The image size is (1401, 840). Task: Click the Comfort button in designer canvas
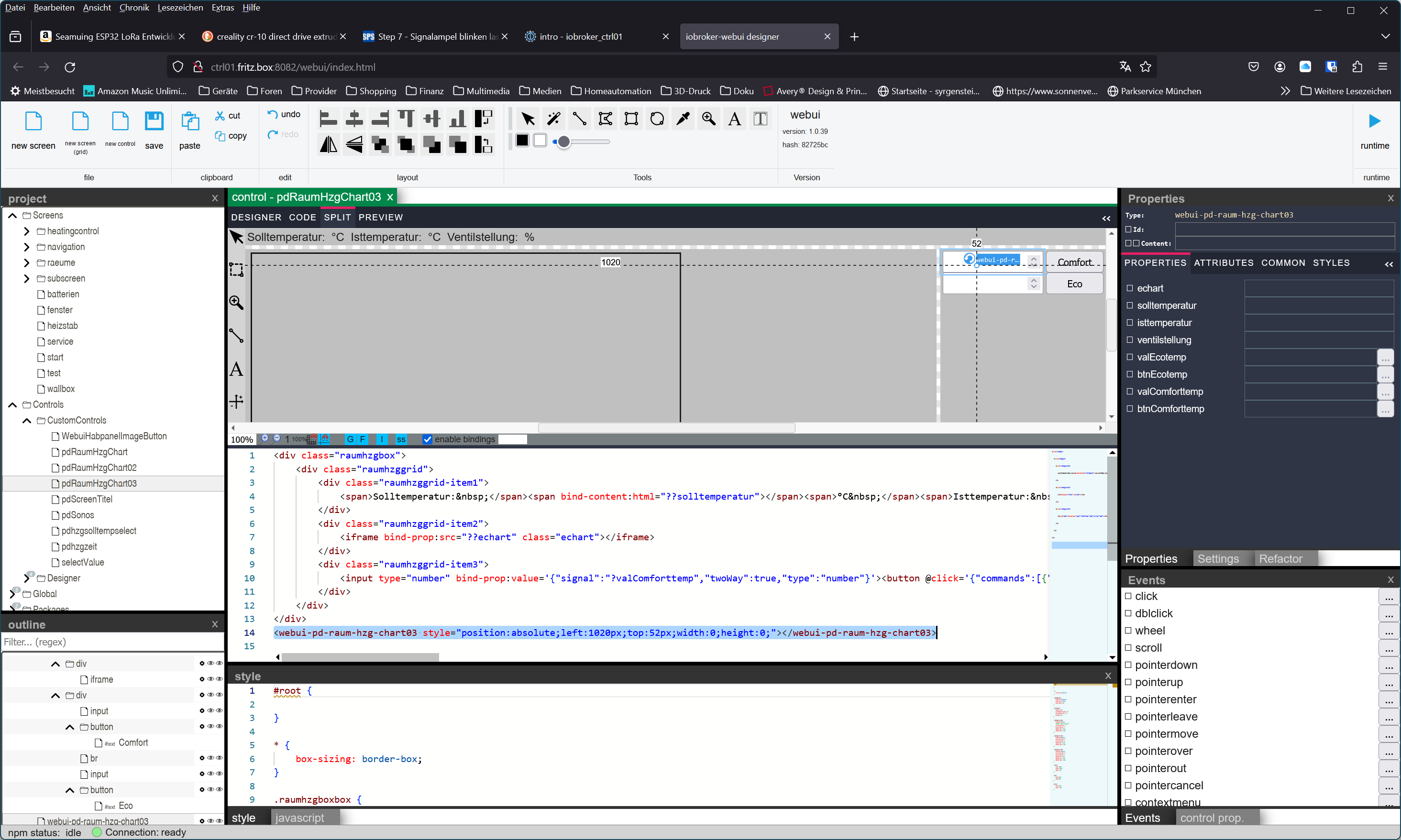(1074, 262)
